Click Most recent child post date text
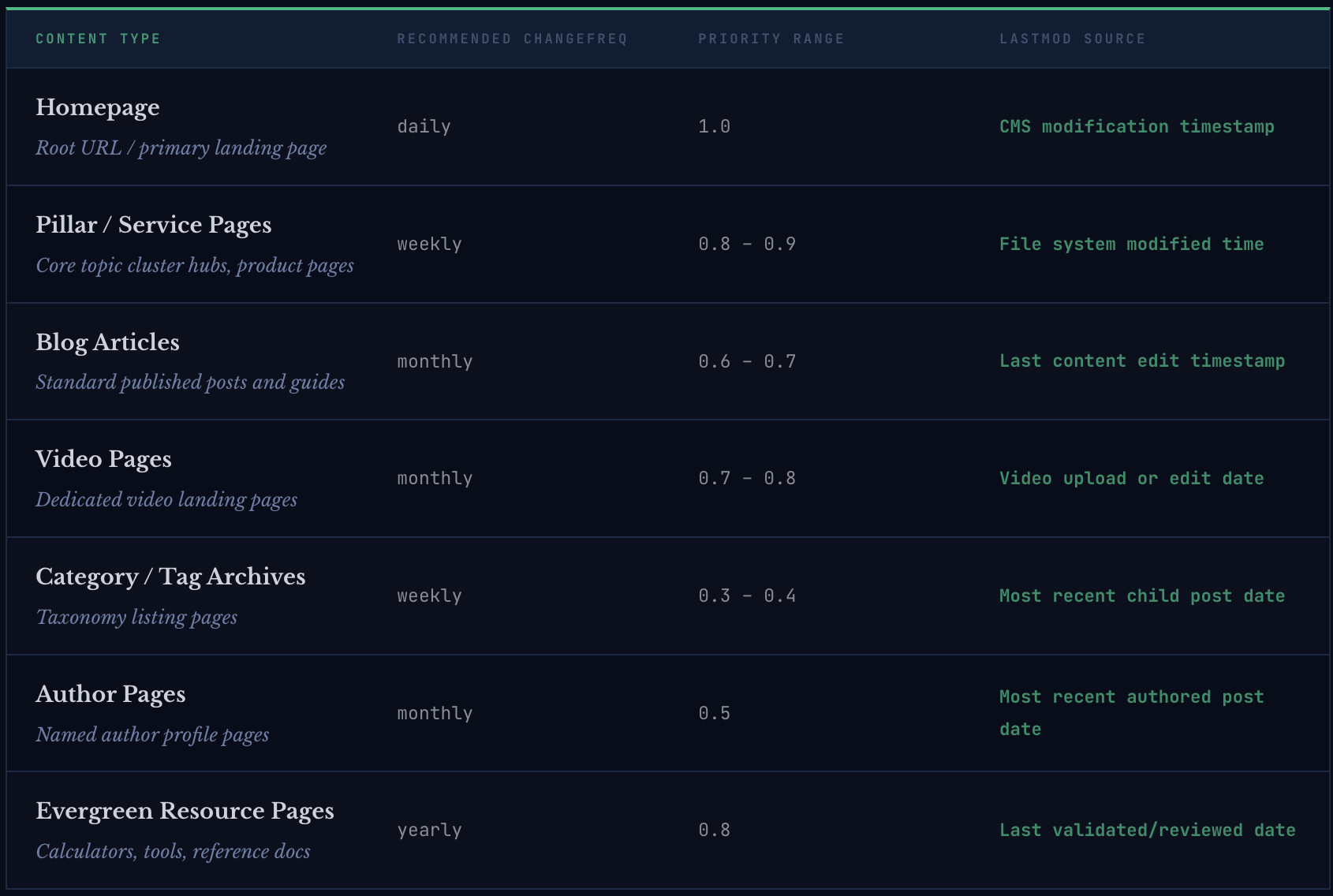 point(1141,595)
